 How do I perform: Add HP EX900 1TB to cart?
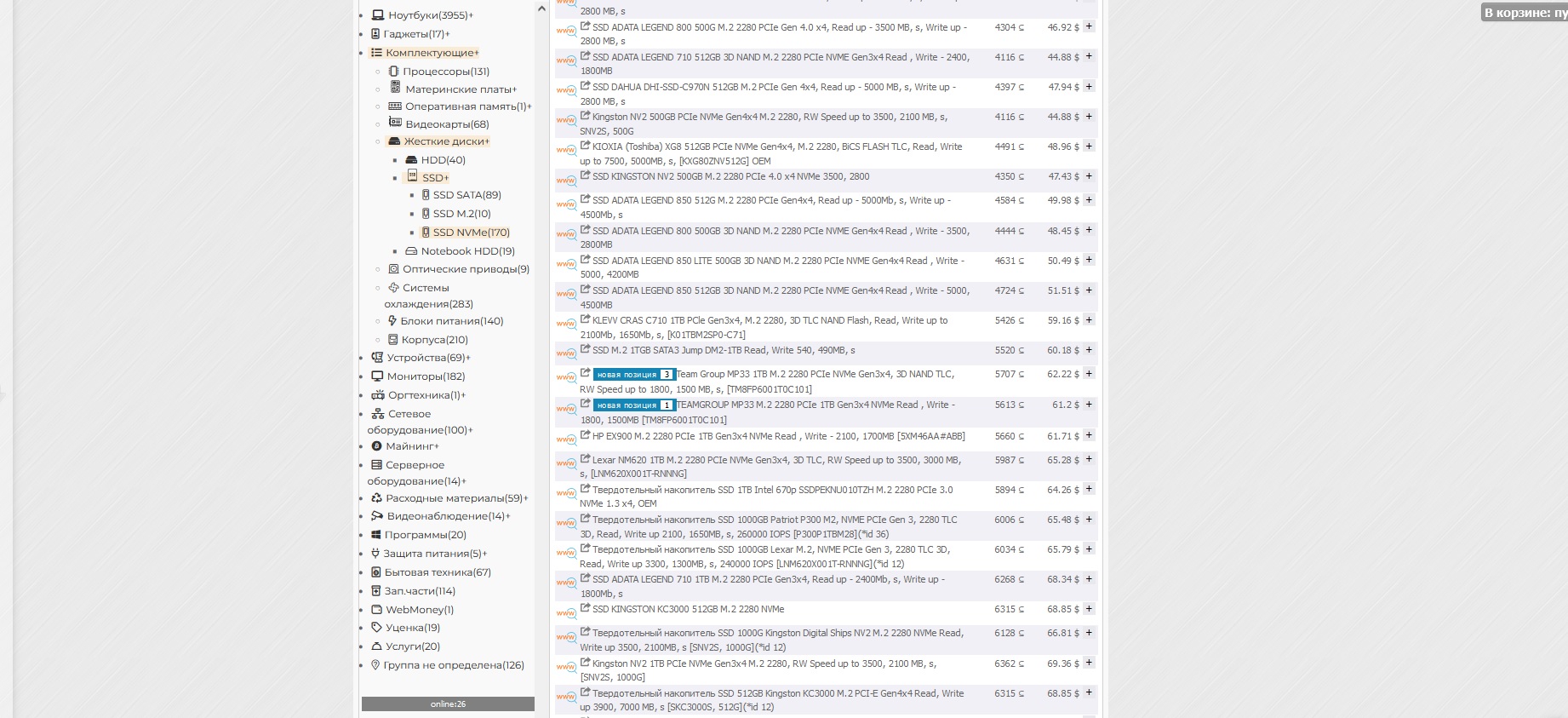pyautogui.click(x=1089, y=435)
